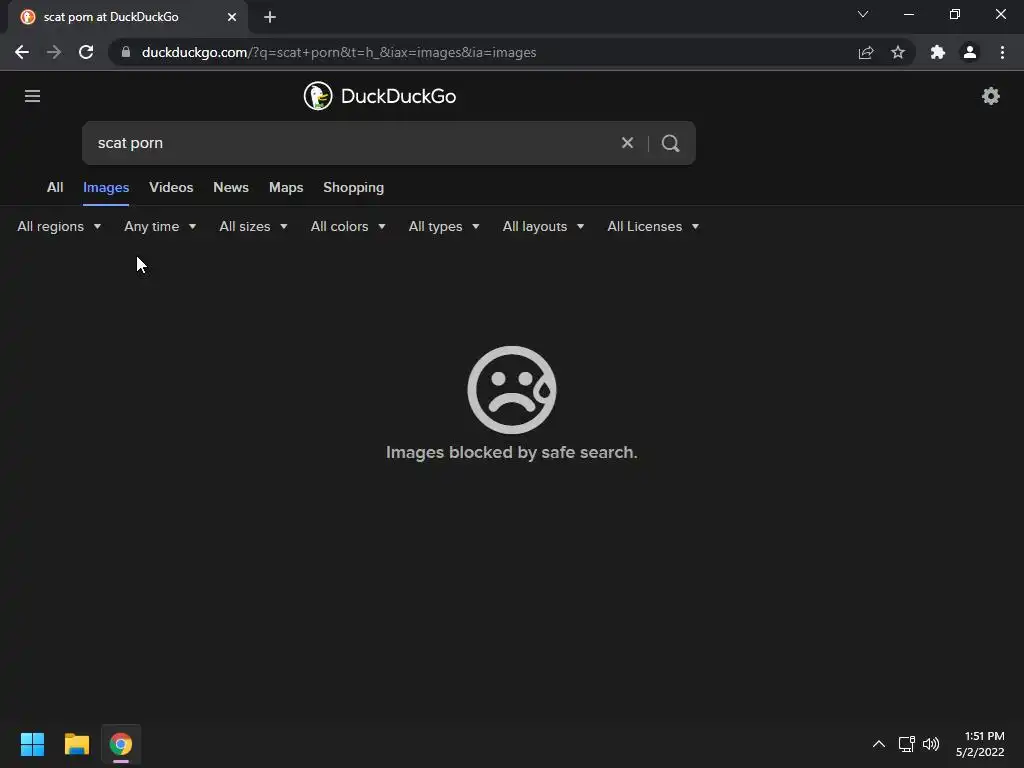Launch File Explorer from taskbar
1024x768 pixels.
coord(76,744)
